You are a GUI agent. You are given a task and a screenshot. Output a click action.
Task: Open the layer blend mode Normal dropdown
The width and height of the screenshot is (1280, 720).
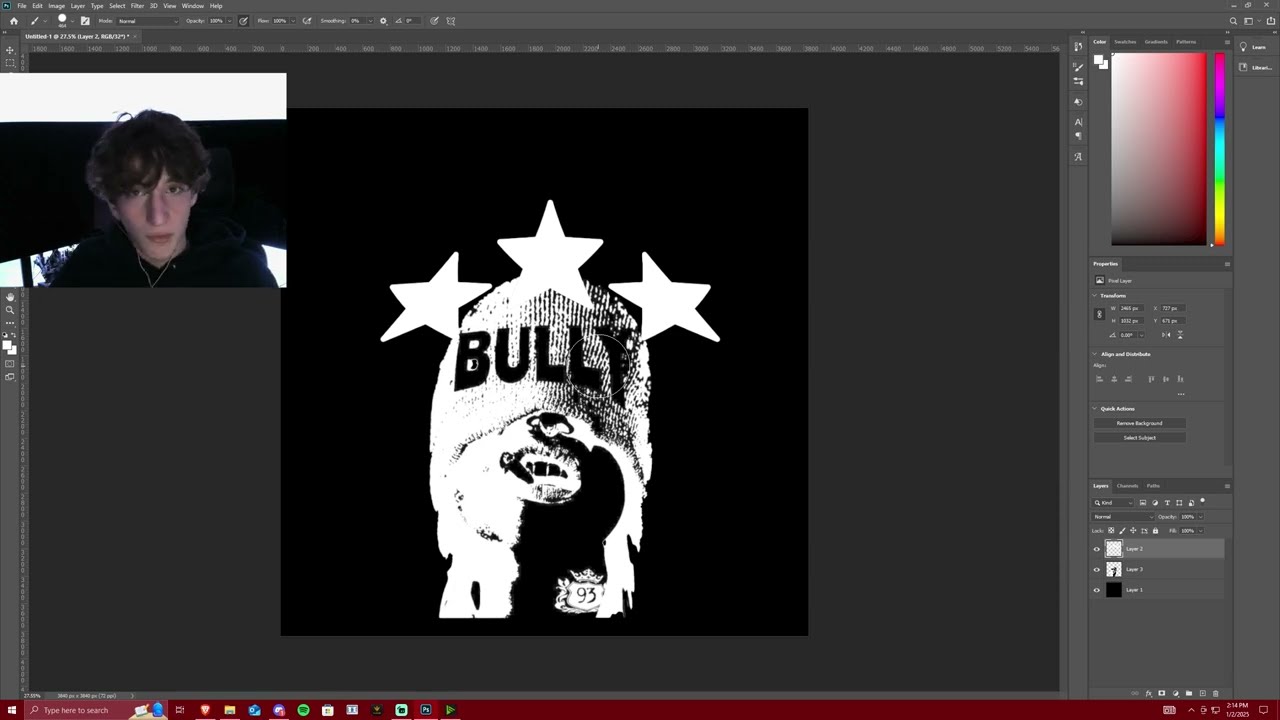1121,516
